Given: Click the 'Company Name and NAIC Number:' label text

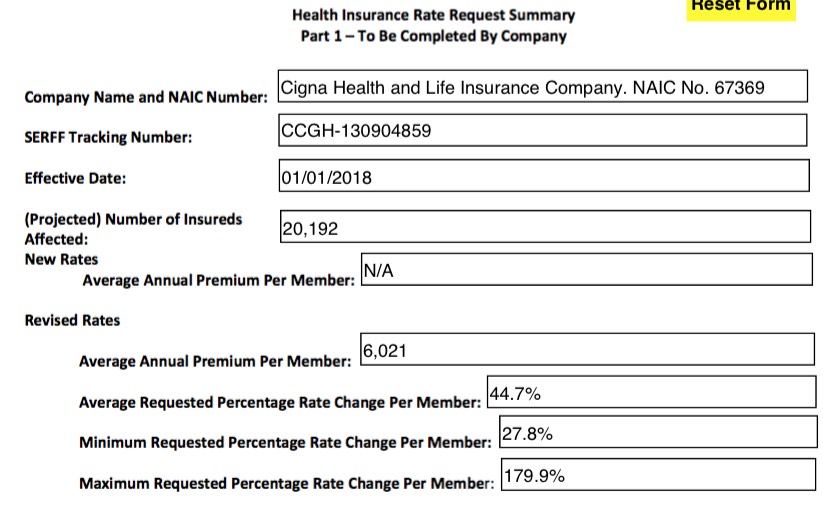Looking at the screenshot, I should coord(146,98).
